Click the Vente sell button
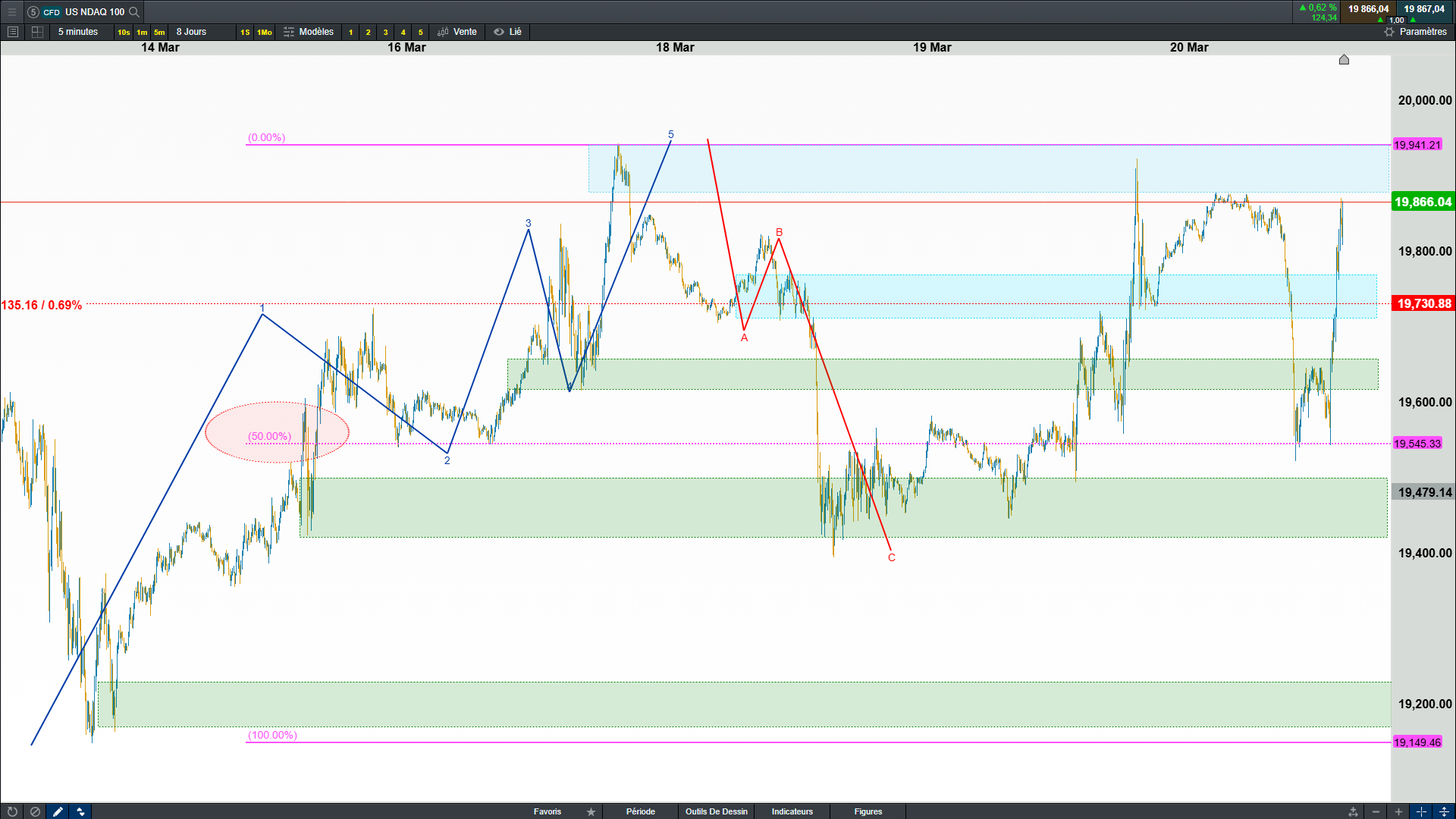Viewport: 1456px width, 819px height. [x=457, y=32]
